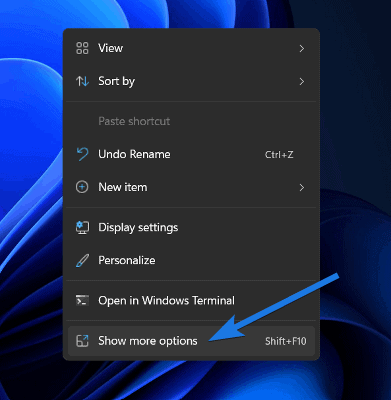Click the Personalize brush icon
This screenshot has height=400, width=391.
coord(82,260)
